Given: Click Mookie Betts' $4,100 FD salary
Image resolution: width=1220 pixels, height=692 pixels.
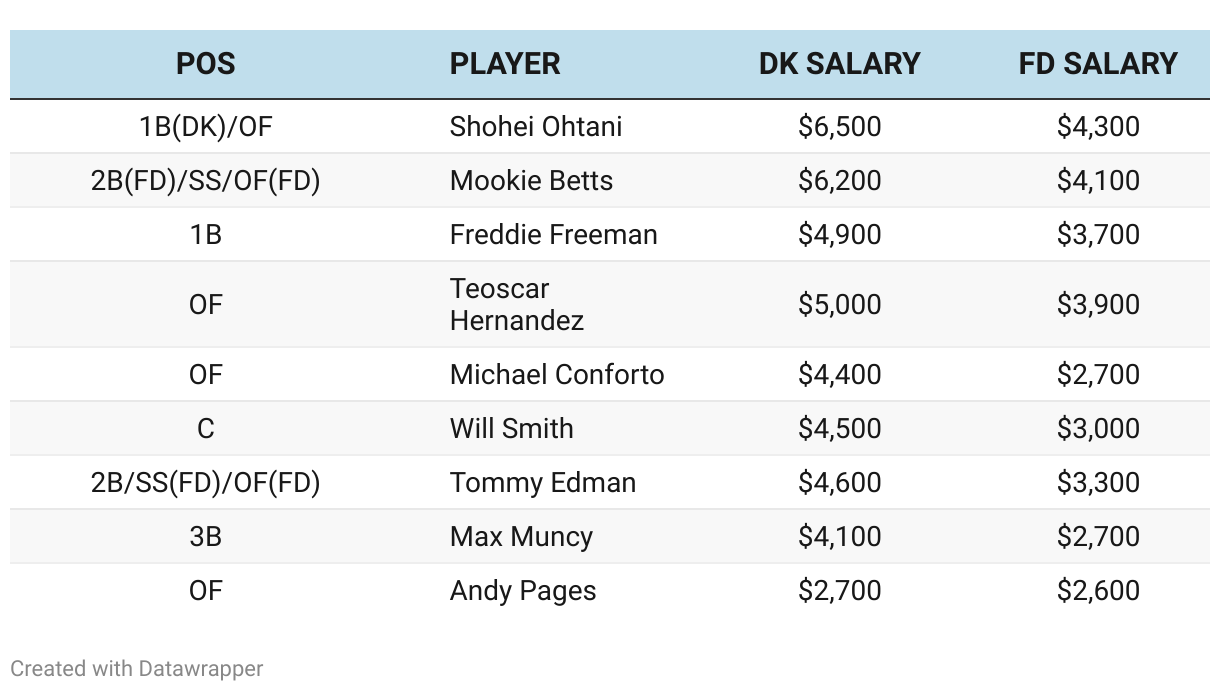Looking at the screenshot, I should tap(1098, 181).
